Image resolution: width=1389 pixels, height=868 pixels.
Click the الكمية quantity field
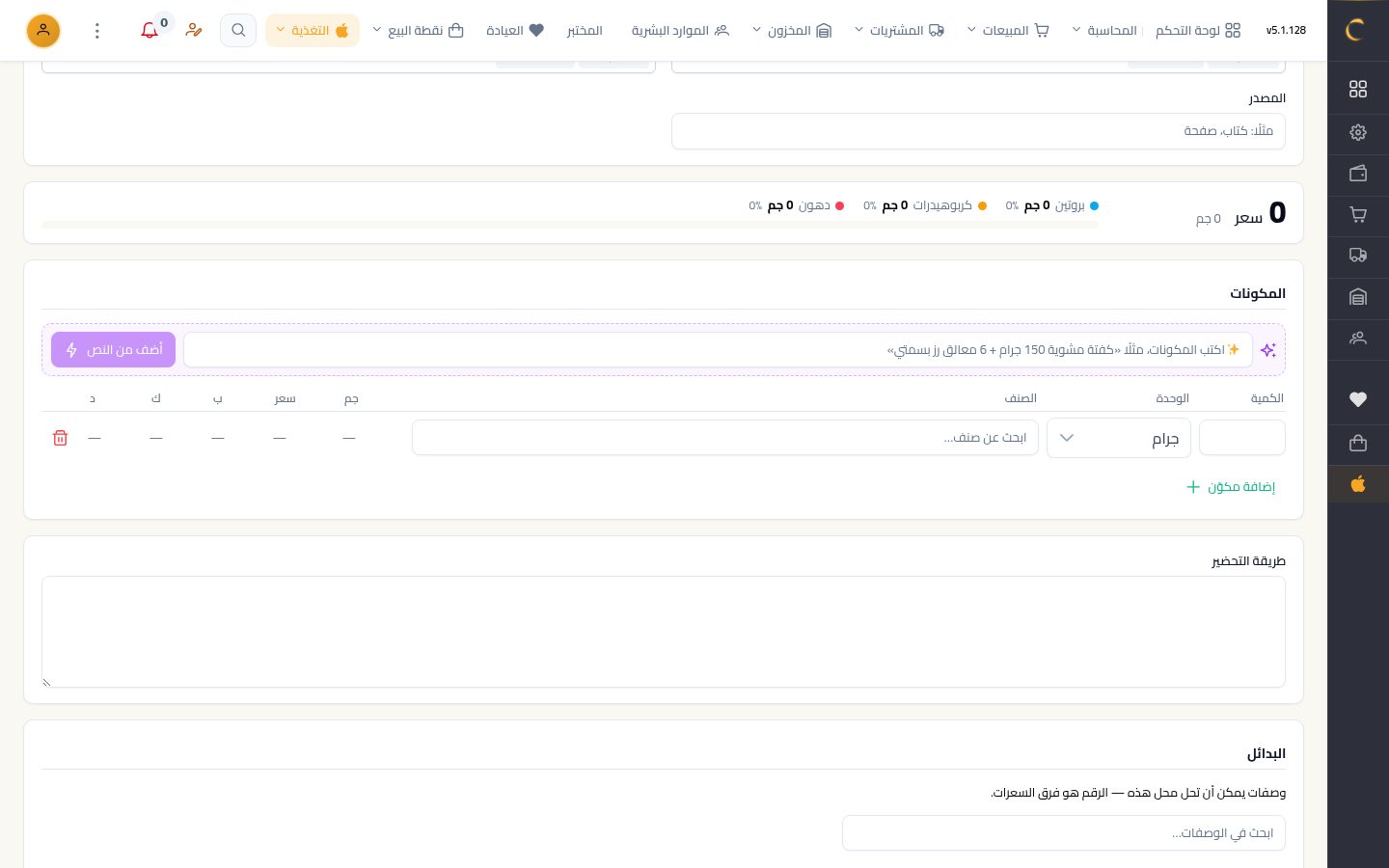(1242, 438)
